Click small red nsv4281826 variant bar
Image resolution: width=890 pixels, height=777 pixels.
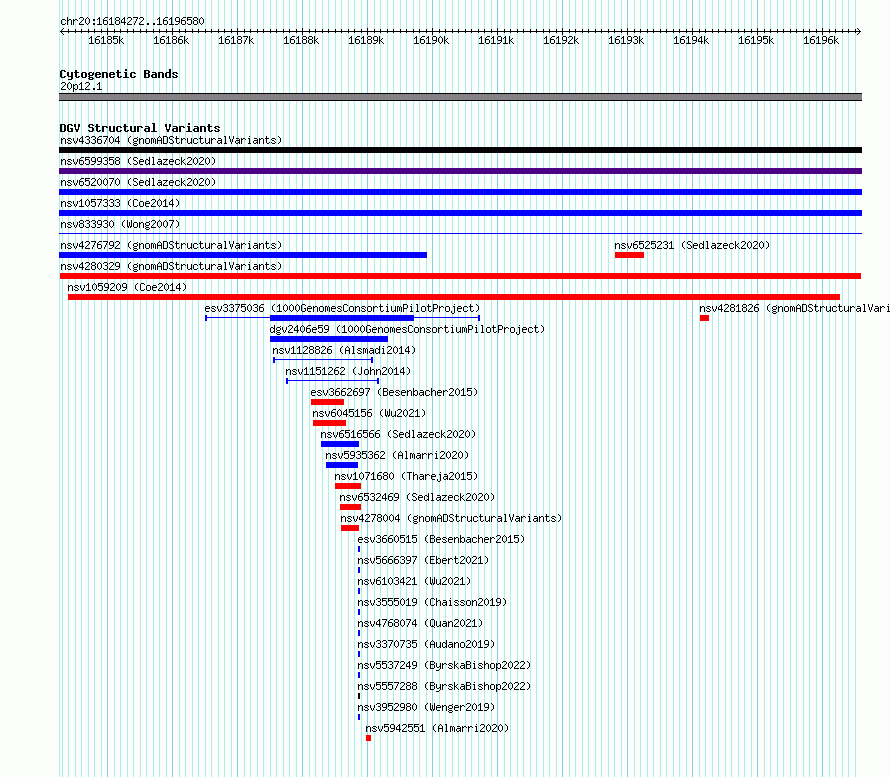pyautogui.click(x=704, y=318)
